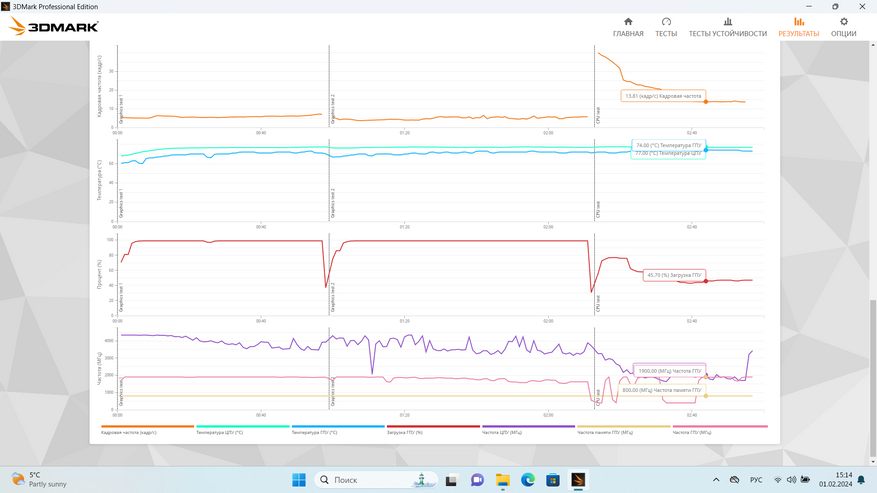
Task: Click the 13.81 кадр/с frame rate tooltip
Action: pyautogui.click(x=663, y=96)
